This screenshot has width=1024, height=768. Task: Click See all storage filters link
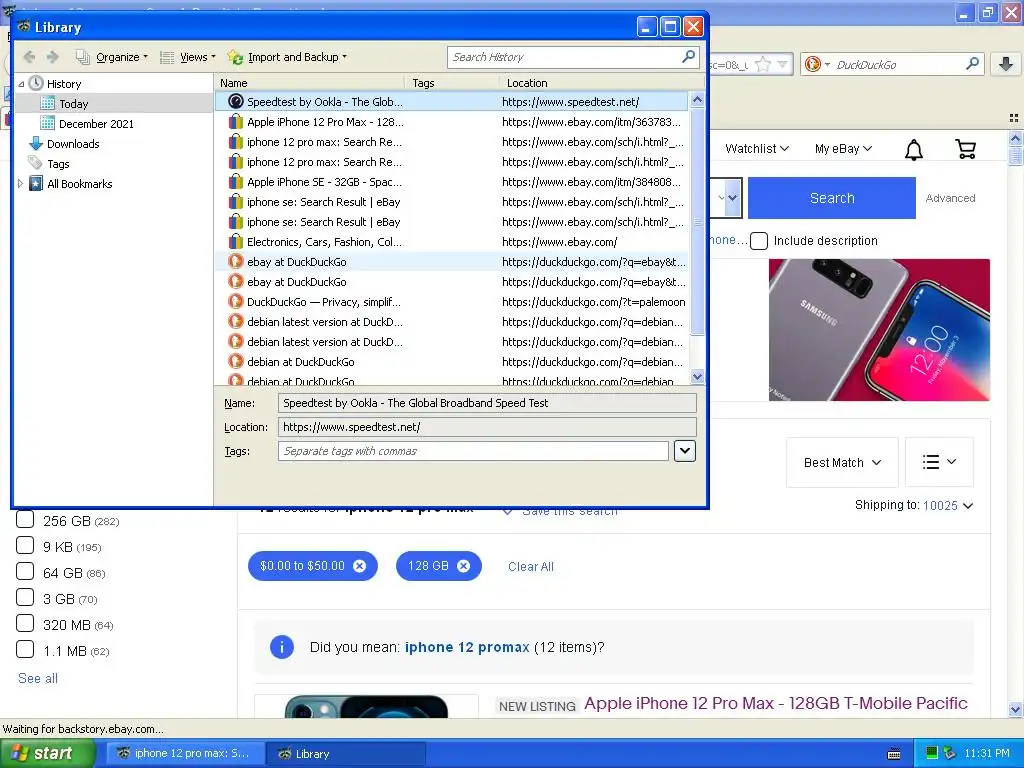[38, 679]
